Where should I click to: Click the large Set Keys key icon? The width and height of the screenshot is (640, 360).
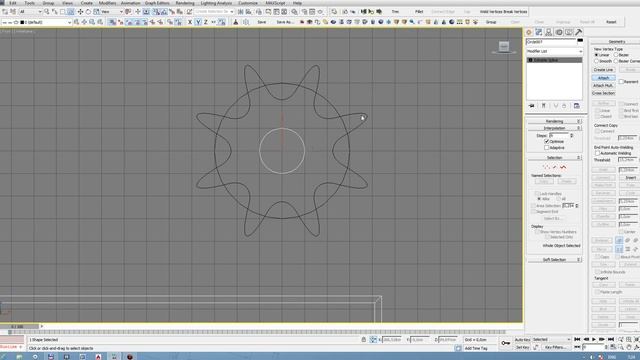click(x=505, y=343)
